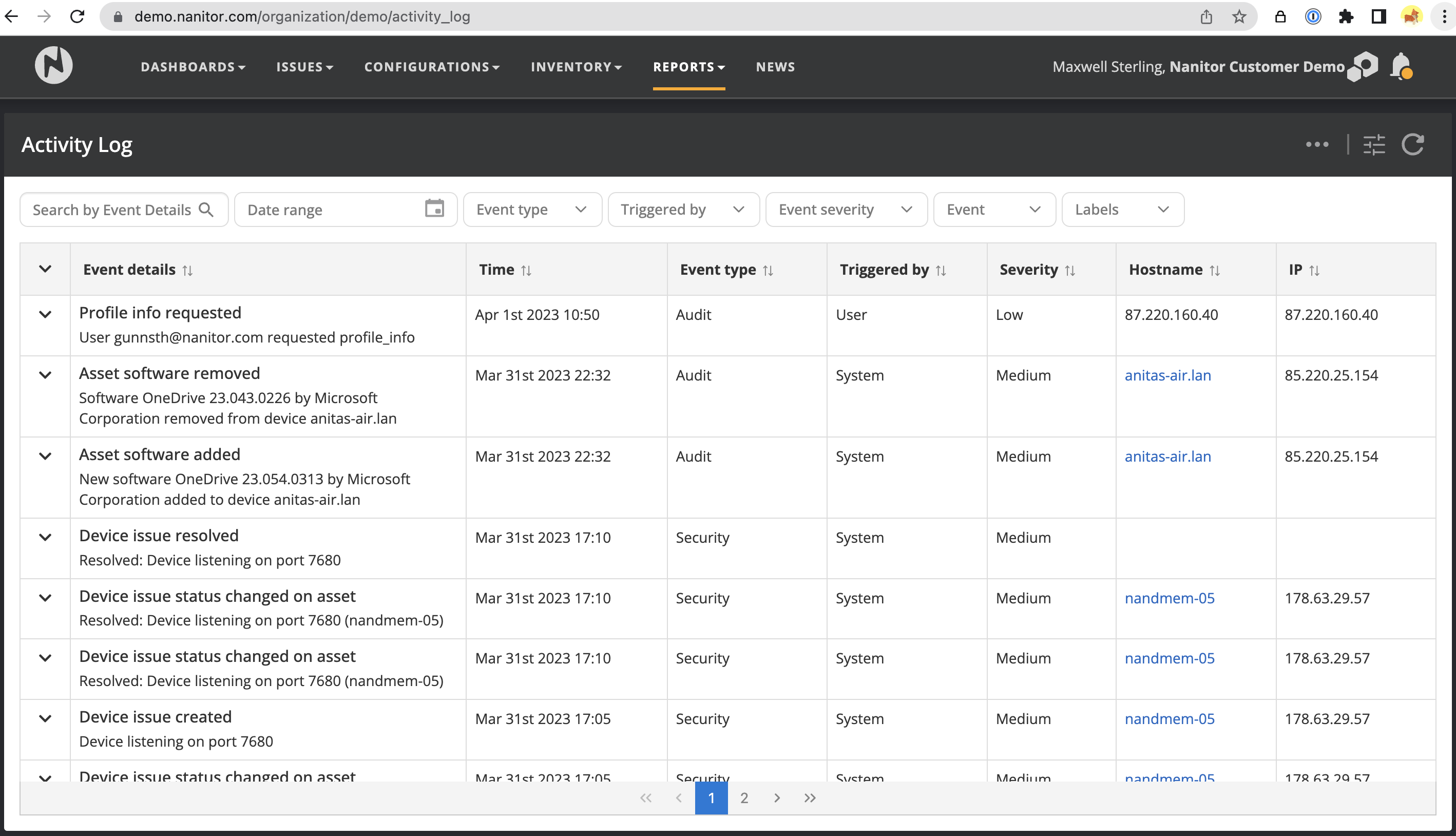Click the organization cube icon

(1363, 67)
